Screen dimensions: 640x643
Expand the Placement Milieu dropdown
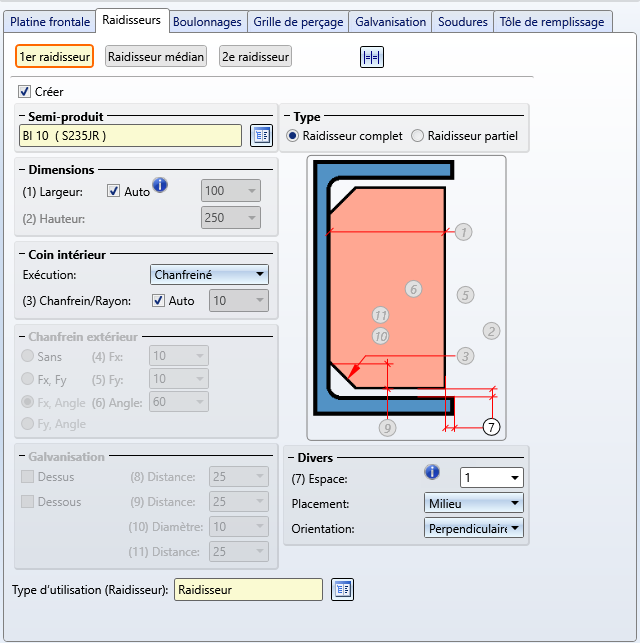pyautogui.click(x=474, y=503)
